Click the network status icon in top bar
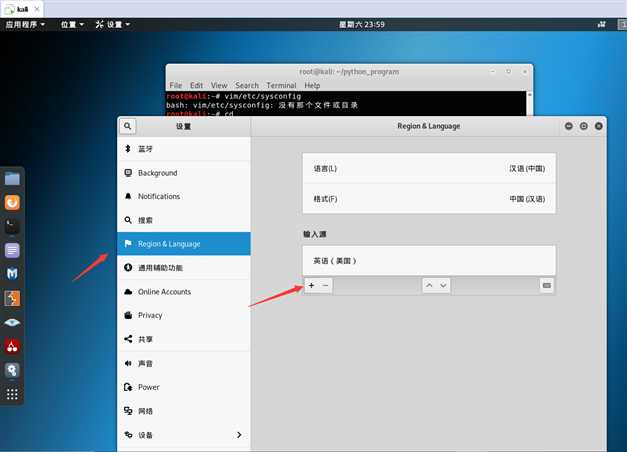 [x=601, y=24]
